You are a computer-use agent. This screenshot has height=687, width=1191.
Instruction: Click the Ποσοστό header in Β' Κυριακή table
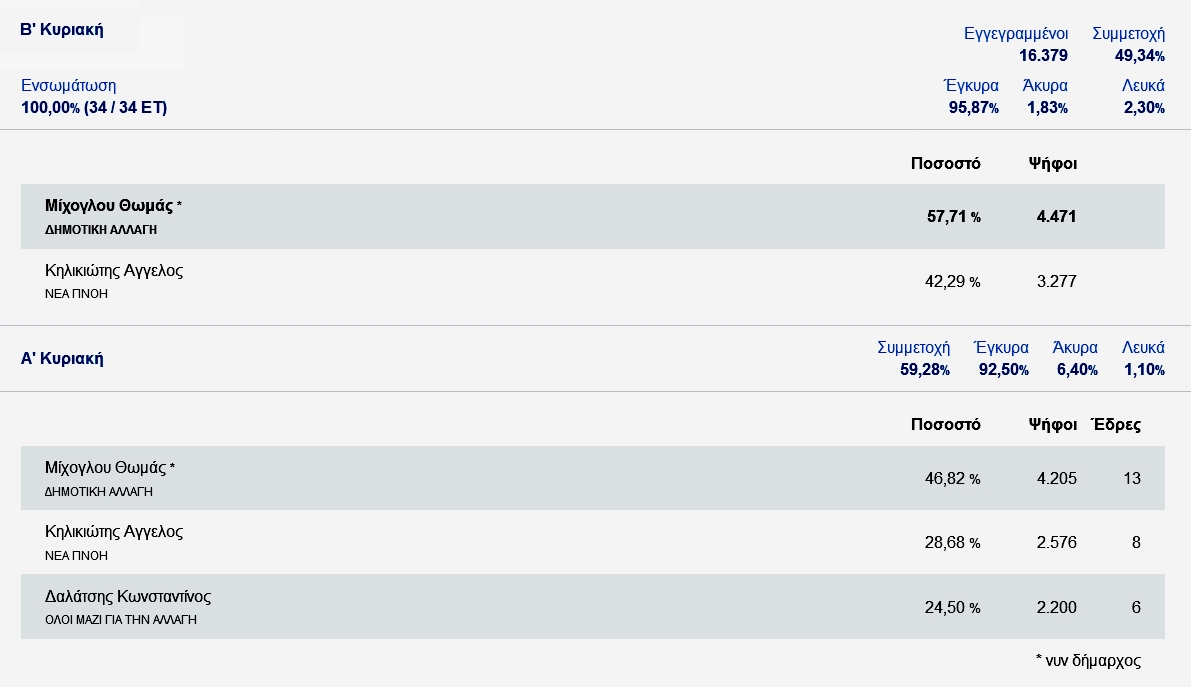click(945, 163)
